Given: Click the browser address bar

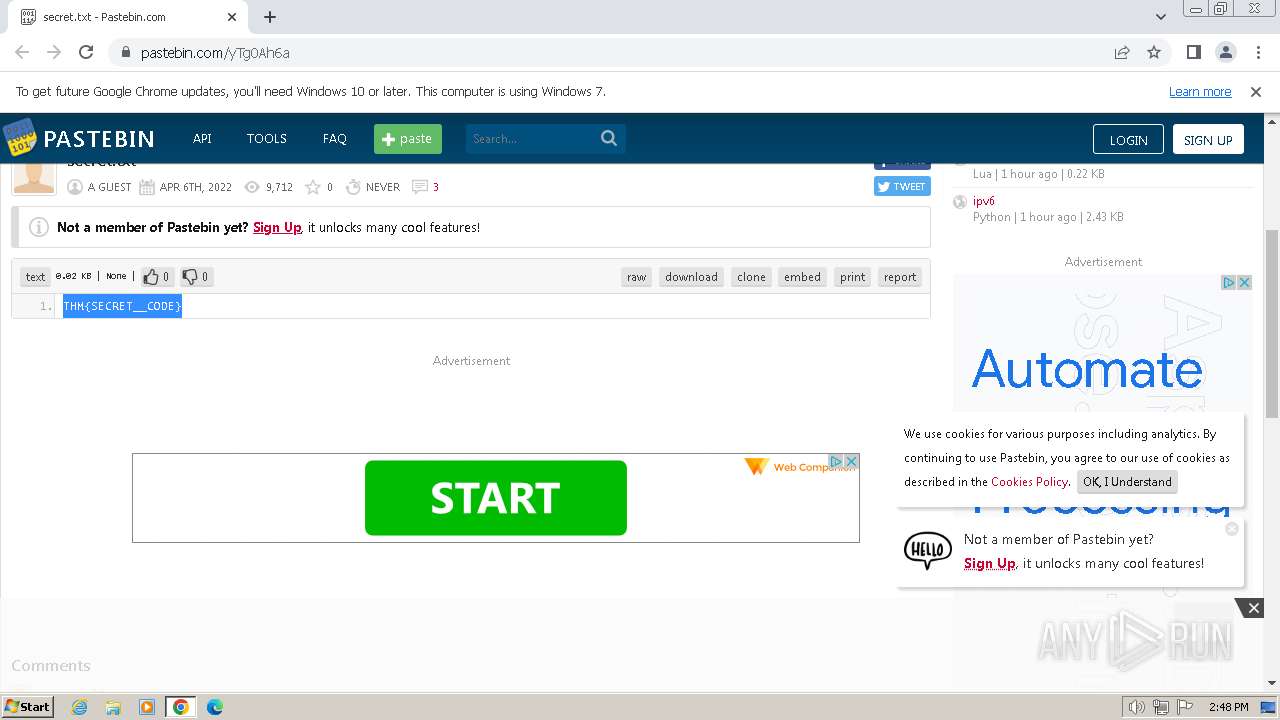Looking at the screenshot, I should (620, 52).
